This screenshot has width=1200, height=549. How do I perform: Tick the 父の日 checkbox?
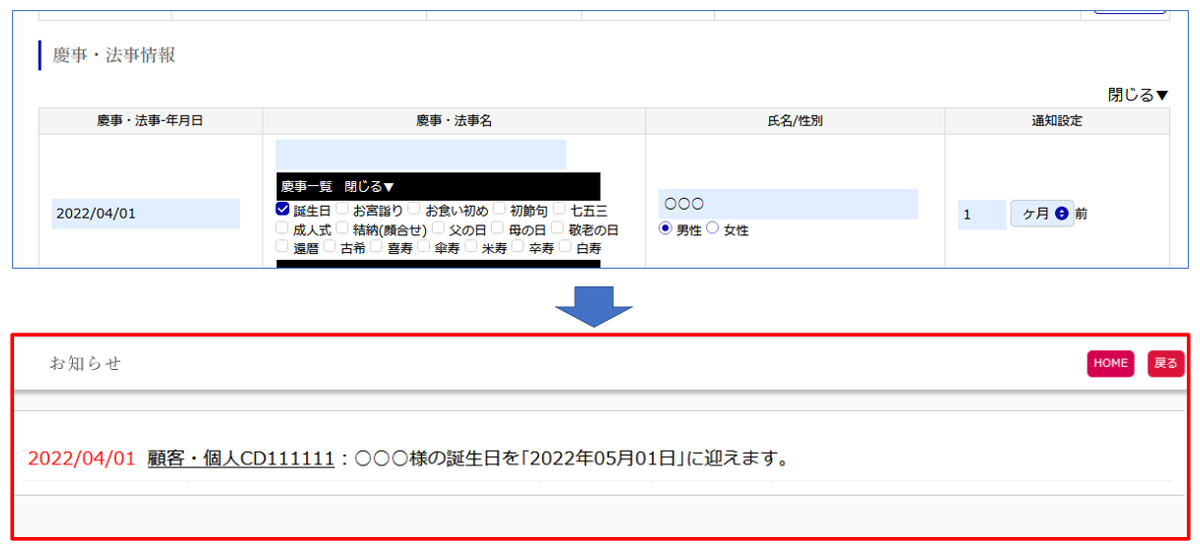pos(438,229)
